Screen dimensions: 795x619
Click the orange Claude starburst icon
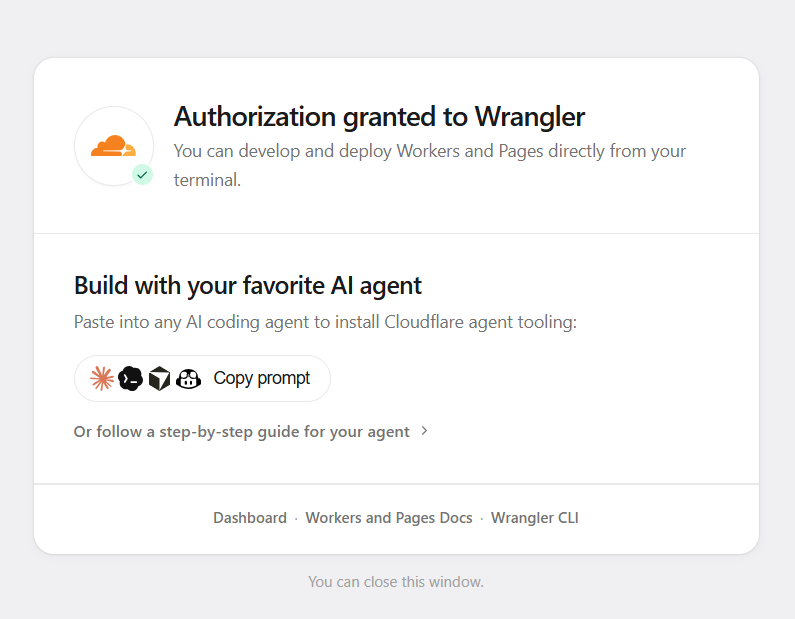tap(102, 379)
